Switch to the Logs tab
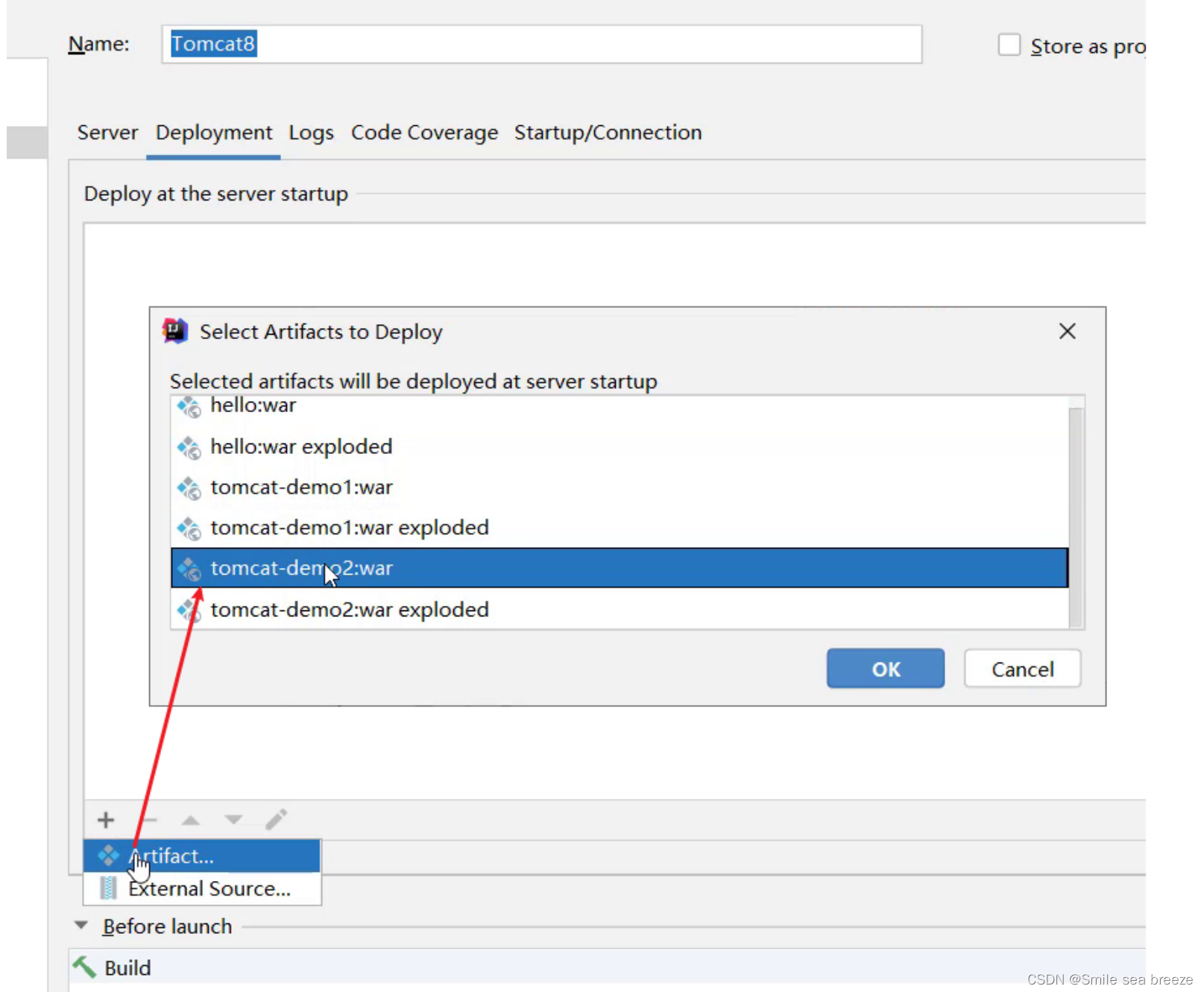This screenshot has width=1204, height=992. [311, 133]
